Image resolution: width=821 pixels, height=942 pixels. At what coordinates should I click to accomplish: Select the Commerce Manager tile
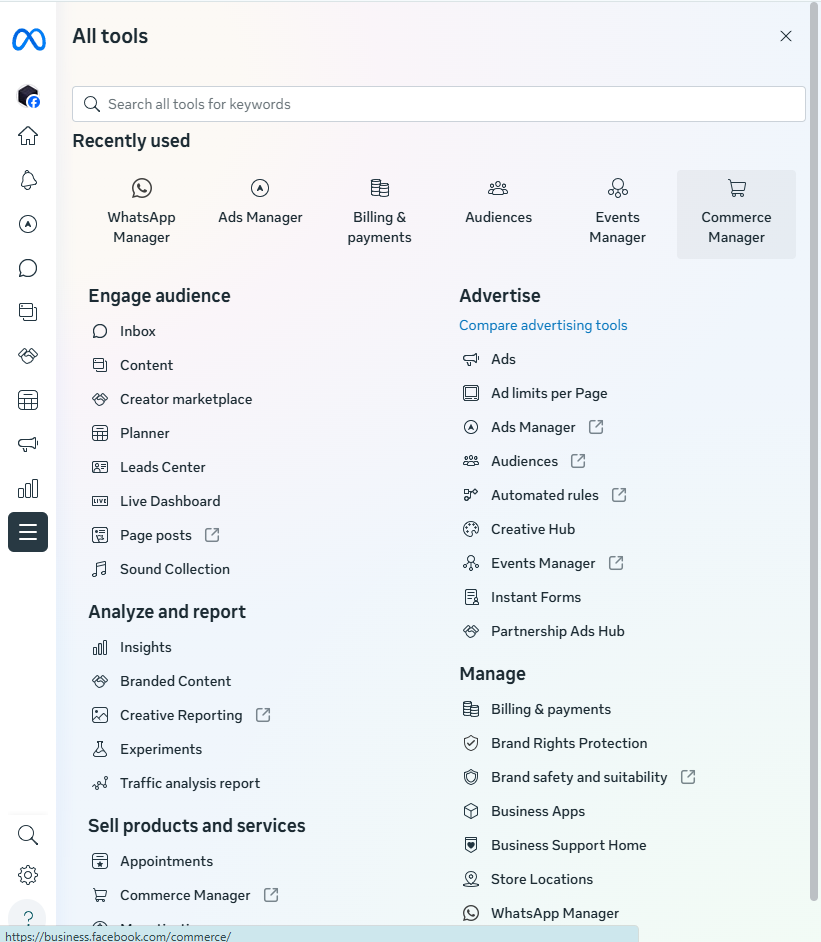(x=736, y=210)
